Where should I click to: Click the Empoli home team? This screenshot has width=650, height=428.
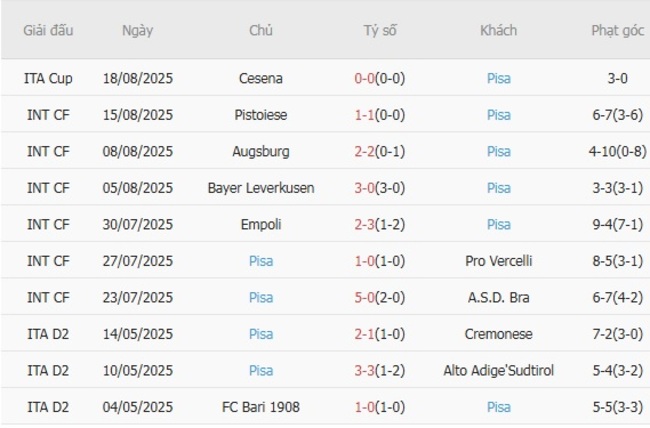click(x=261, y=224)
